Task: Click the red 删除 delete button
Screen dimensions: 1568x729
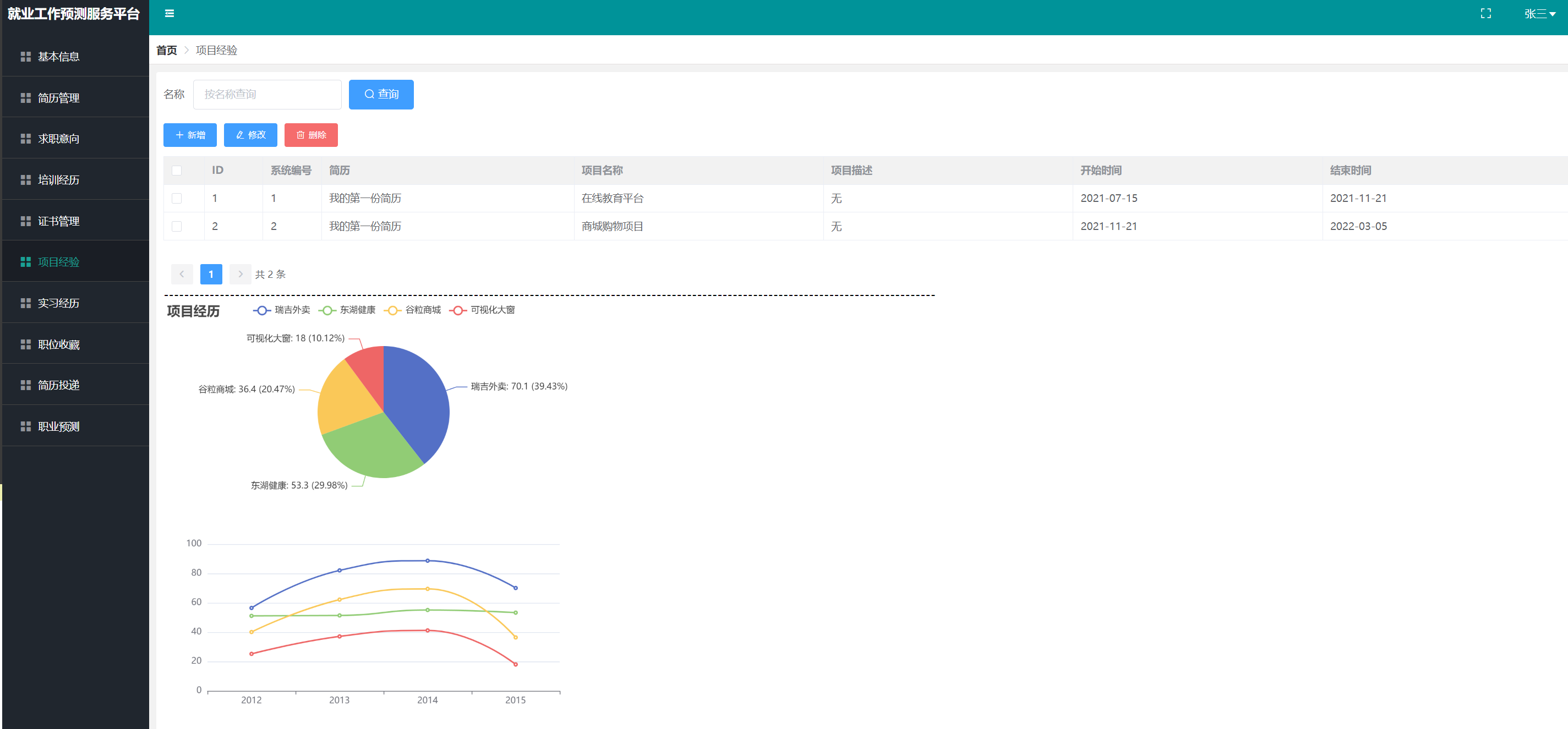Action: pyautogui.click(x=310, y=135)
